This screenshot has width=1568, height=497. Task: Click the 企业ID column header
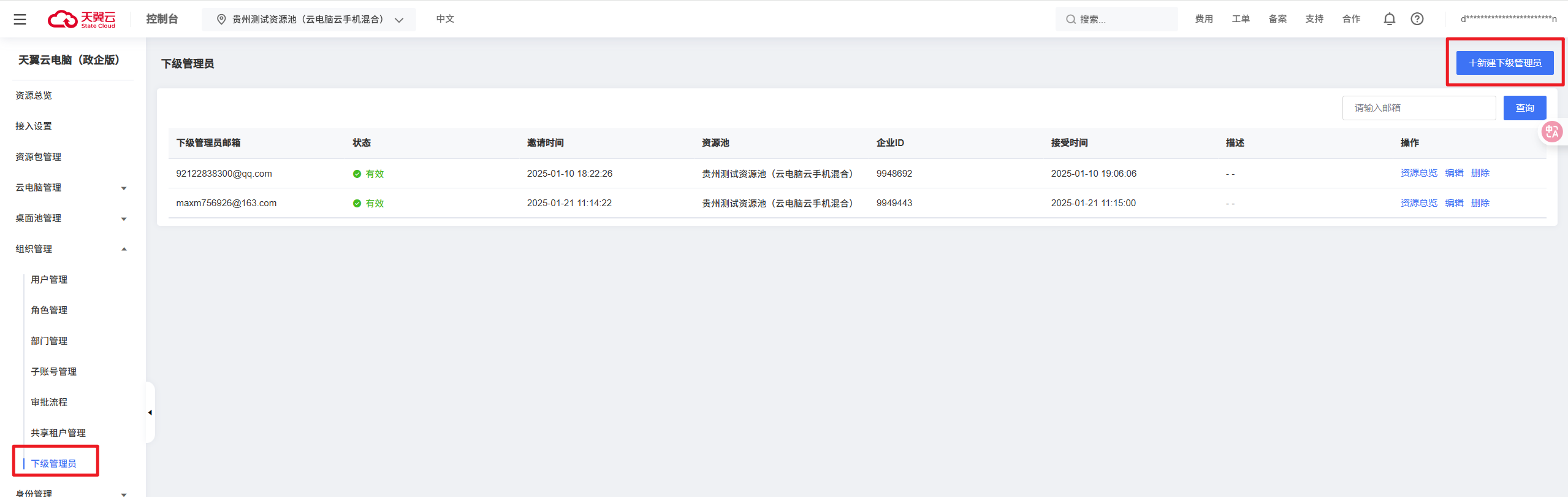(x=890, y=143)
